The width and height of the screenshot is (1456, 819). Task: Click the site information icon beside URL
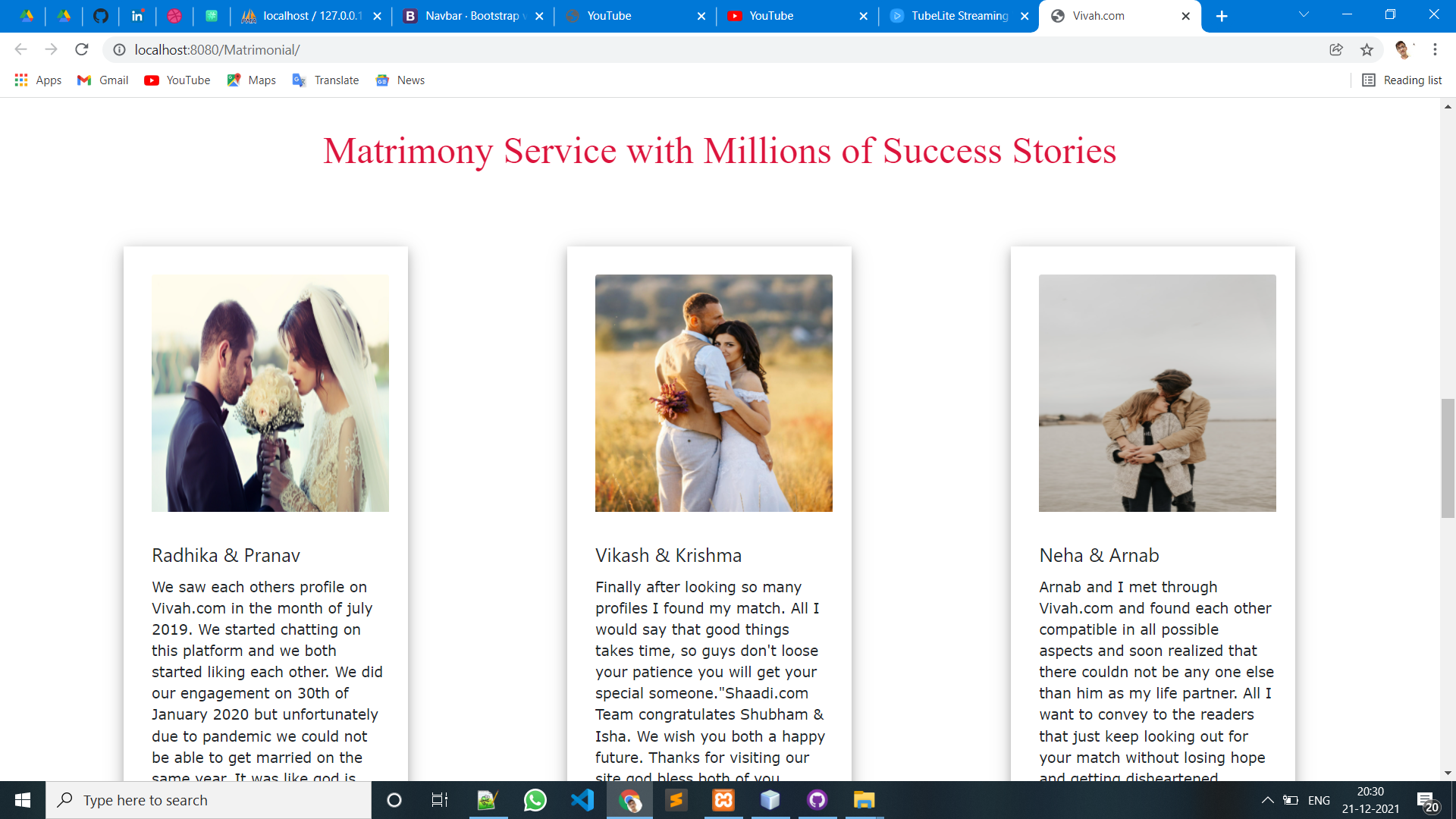point(119,50)
